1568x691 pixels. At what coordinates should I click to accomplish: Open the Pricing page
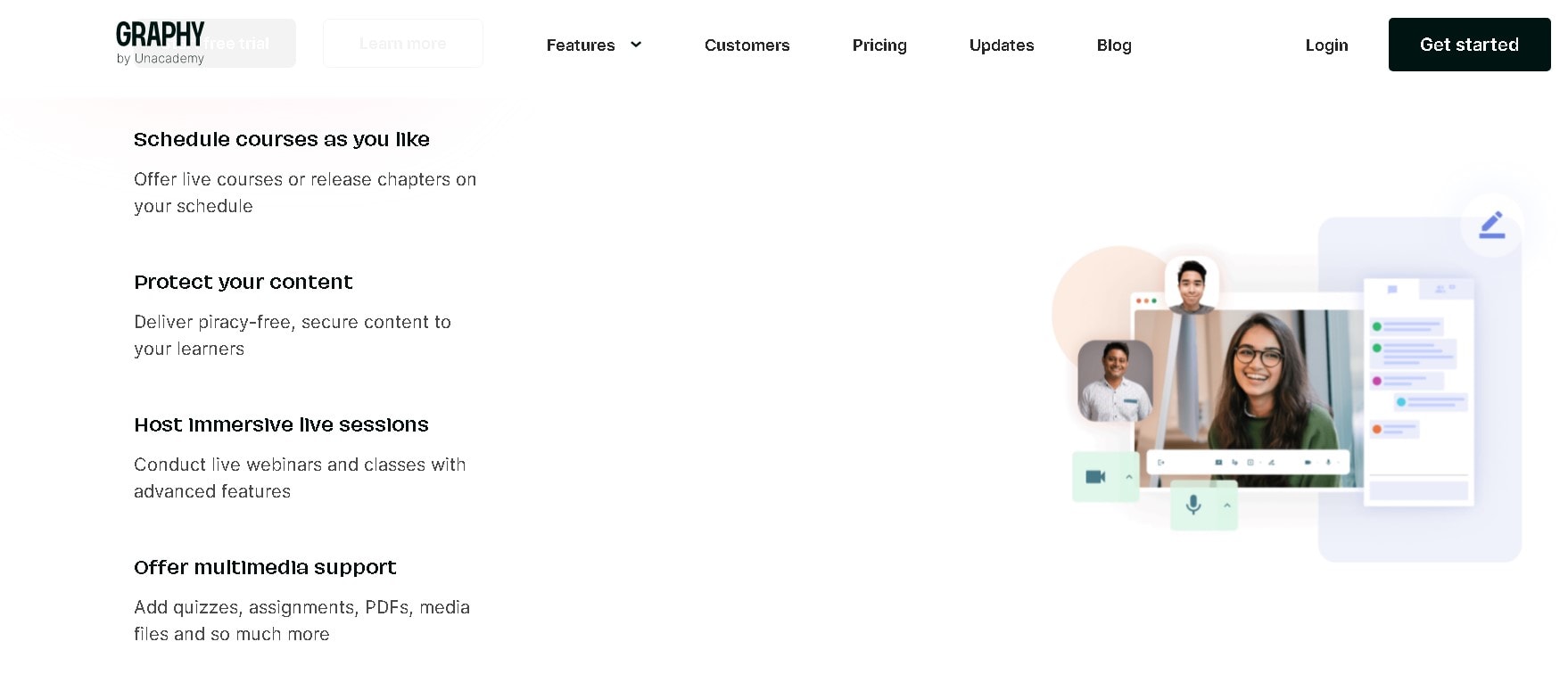(x=879, y=45)
